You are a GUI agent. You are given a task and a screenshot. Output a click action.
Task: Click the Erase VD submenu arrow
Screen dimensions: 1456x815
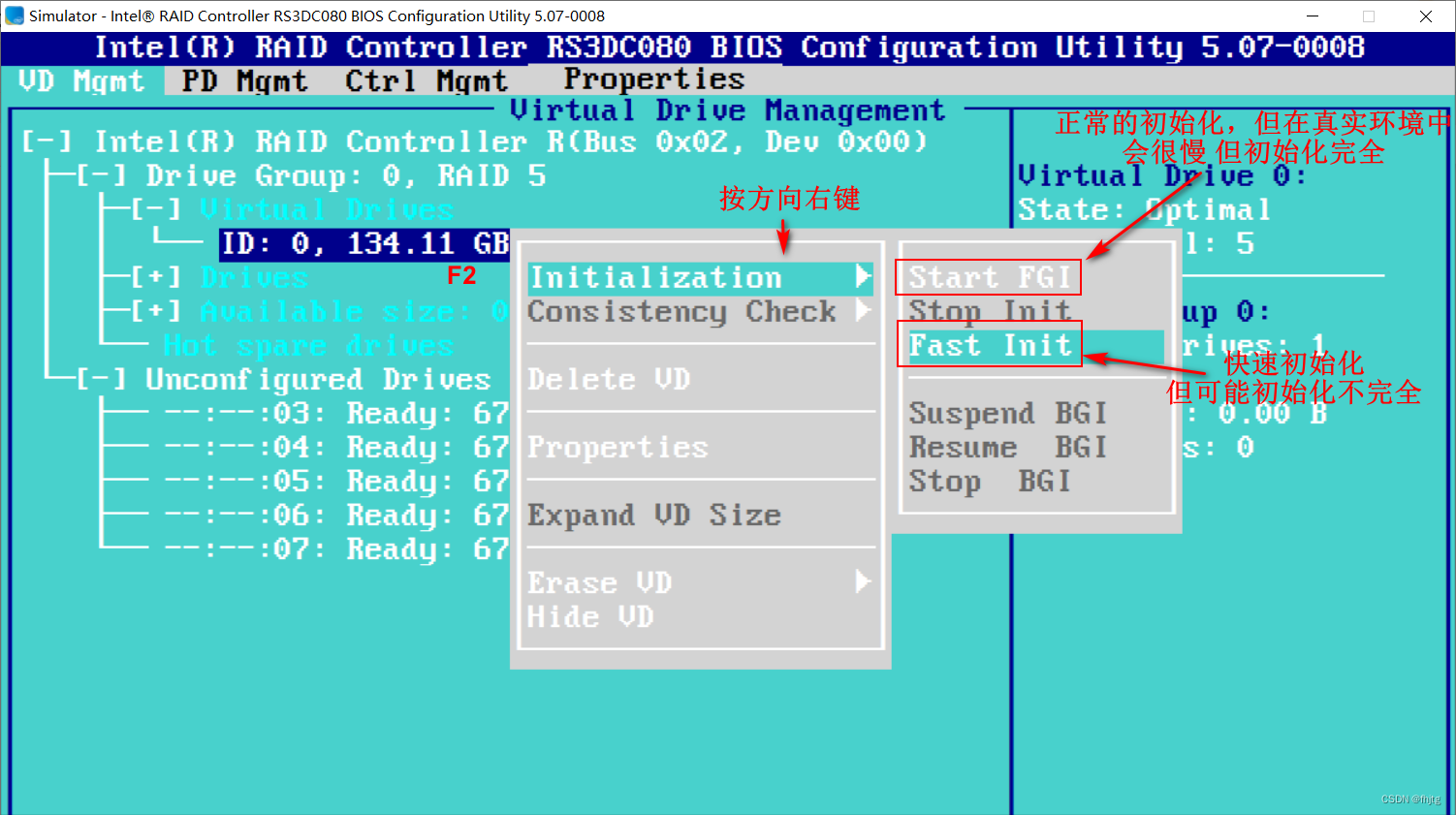coord(863,581)
